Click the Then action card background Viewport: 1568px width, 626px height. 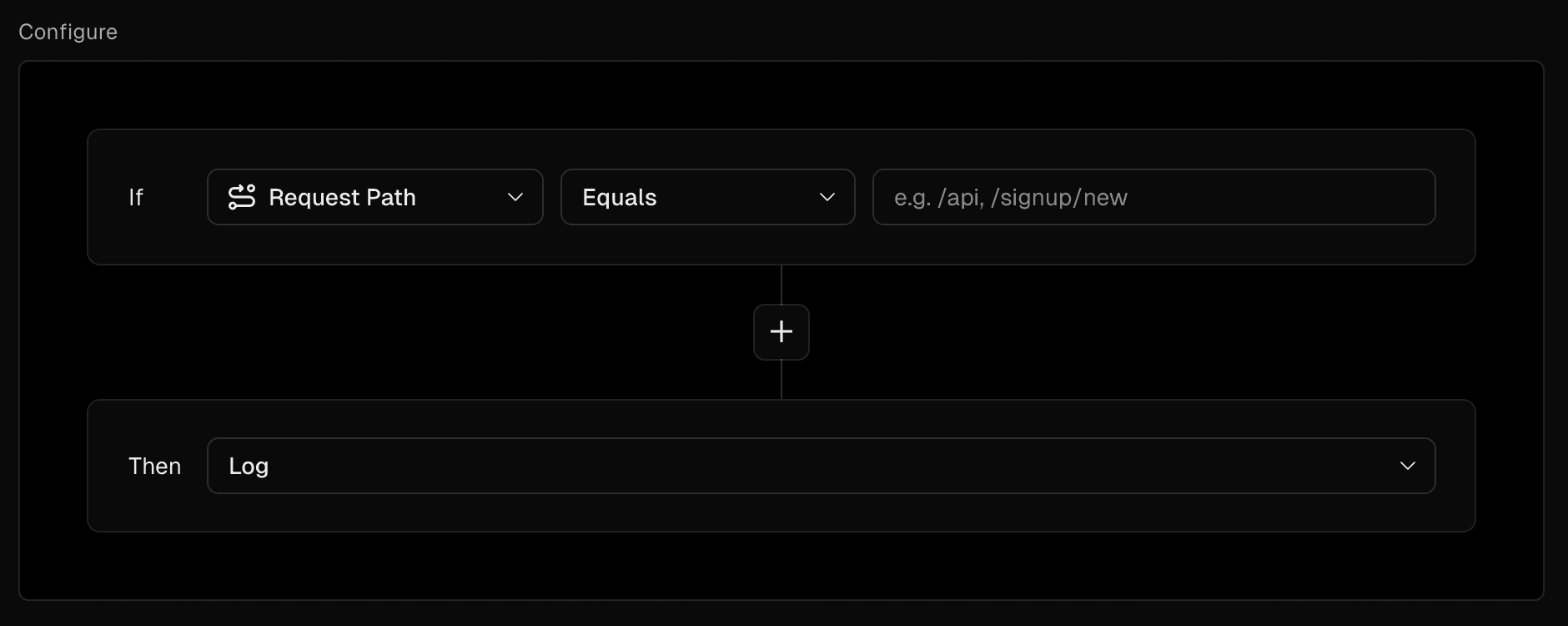click(x=781, y=512)
